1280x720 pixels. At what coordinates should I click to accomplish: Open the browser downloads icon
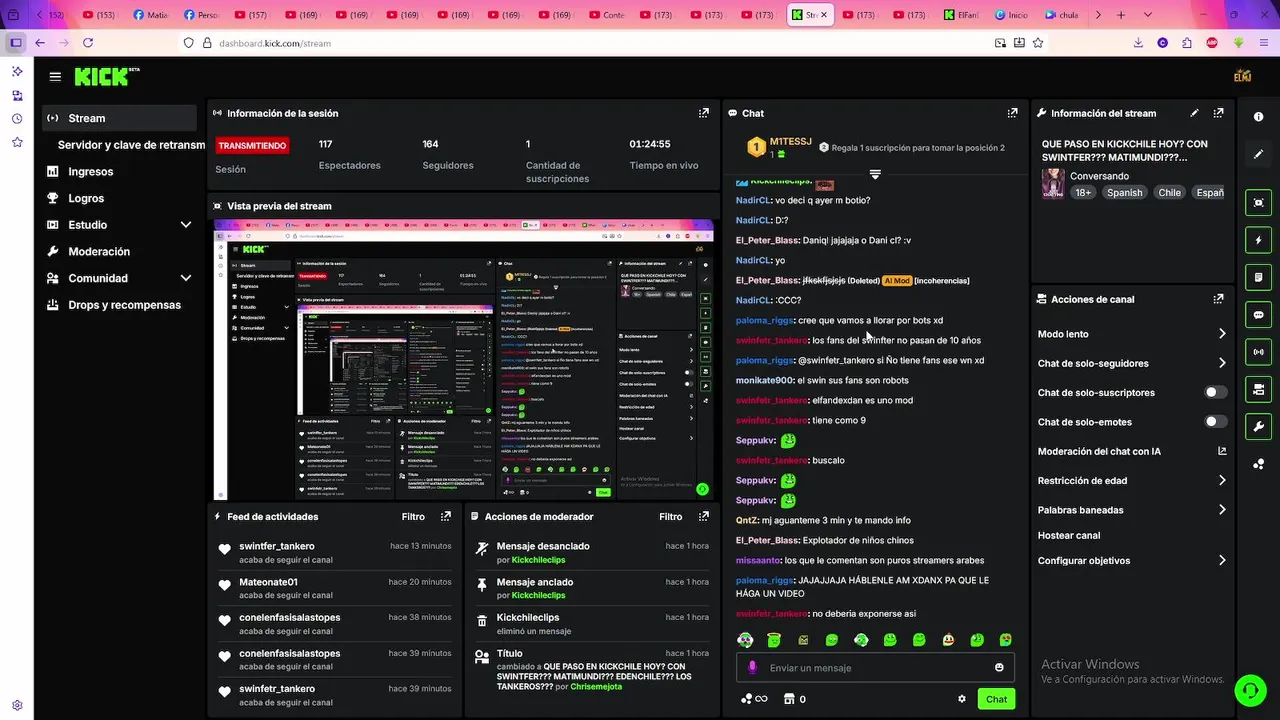1138,43
